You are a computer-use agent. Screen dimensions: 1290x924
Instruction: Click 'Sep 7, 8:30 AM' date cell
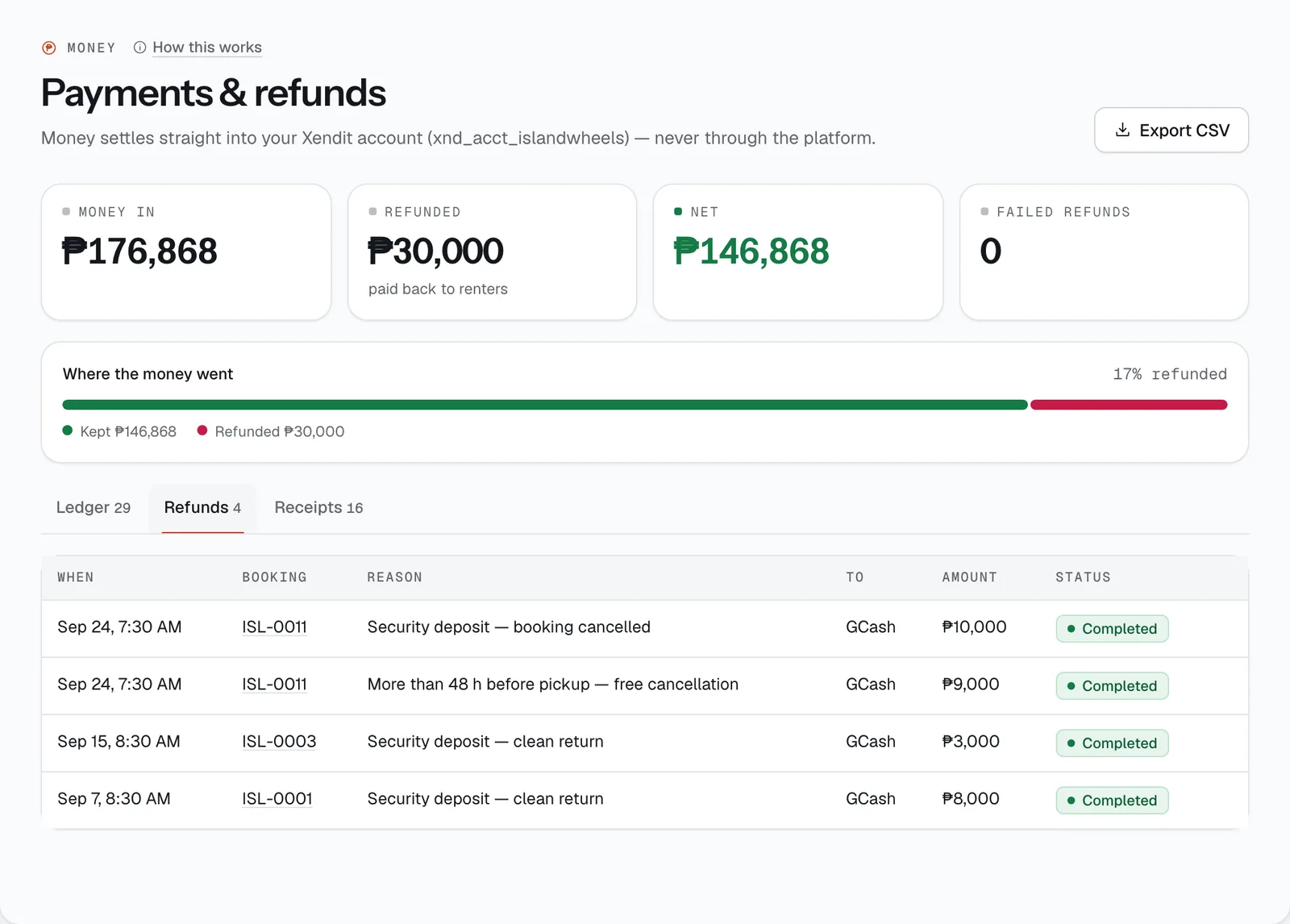pos(114,799)
